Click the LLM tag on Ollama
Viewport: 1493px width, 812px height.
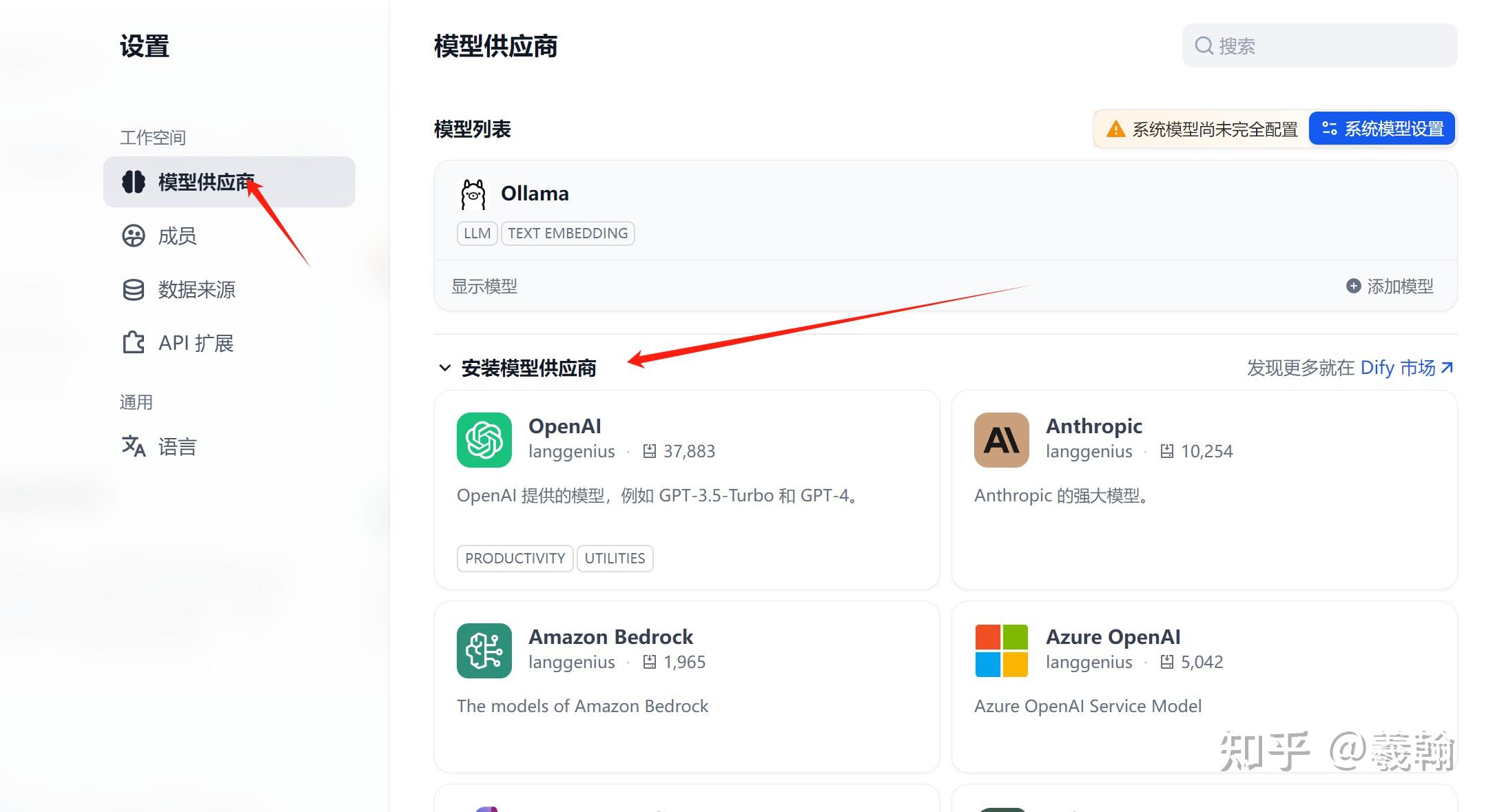coord(477,233)
